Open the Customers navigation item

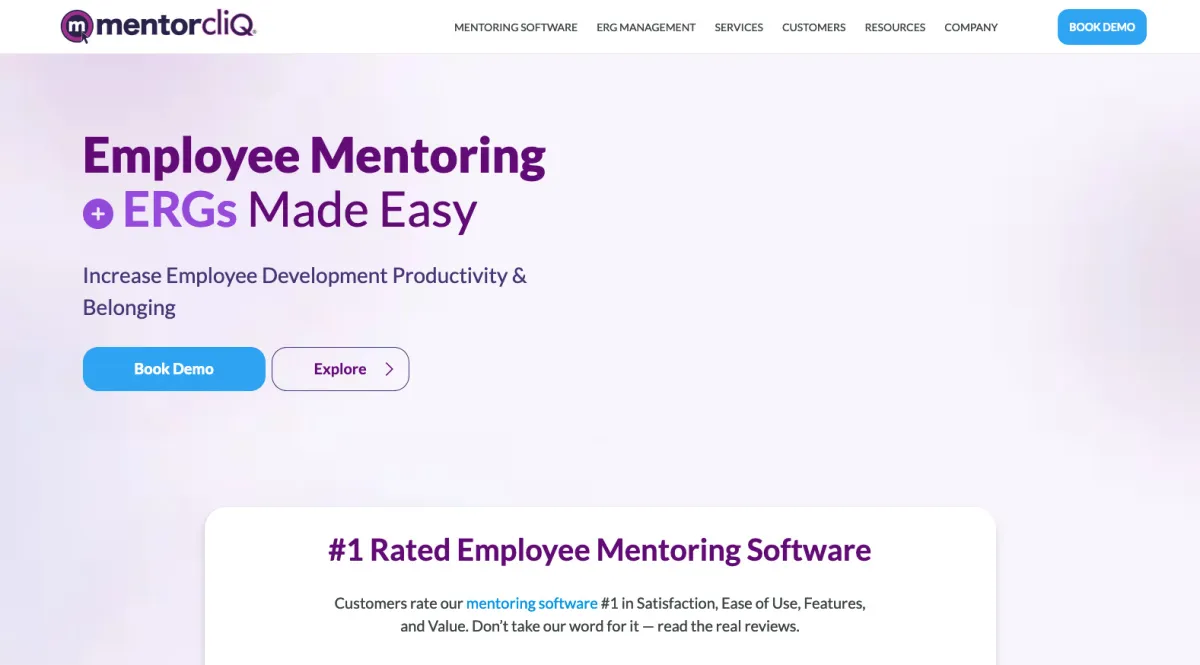coord(813,27)
